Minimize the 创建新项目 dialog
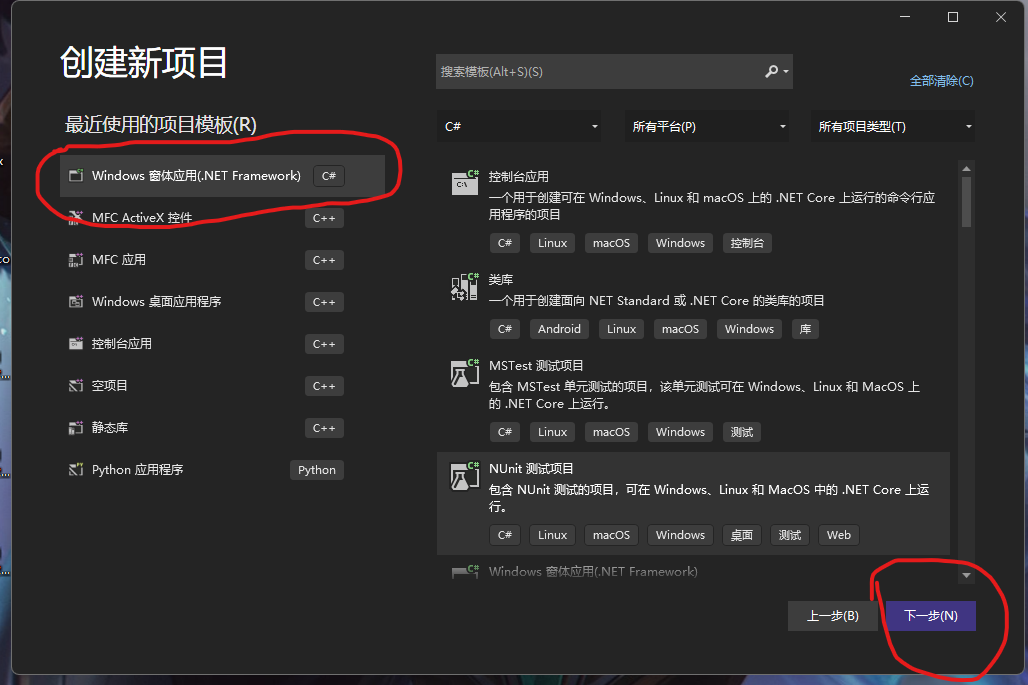 (905, 17)
